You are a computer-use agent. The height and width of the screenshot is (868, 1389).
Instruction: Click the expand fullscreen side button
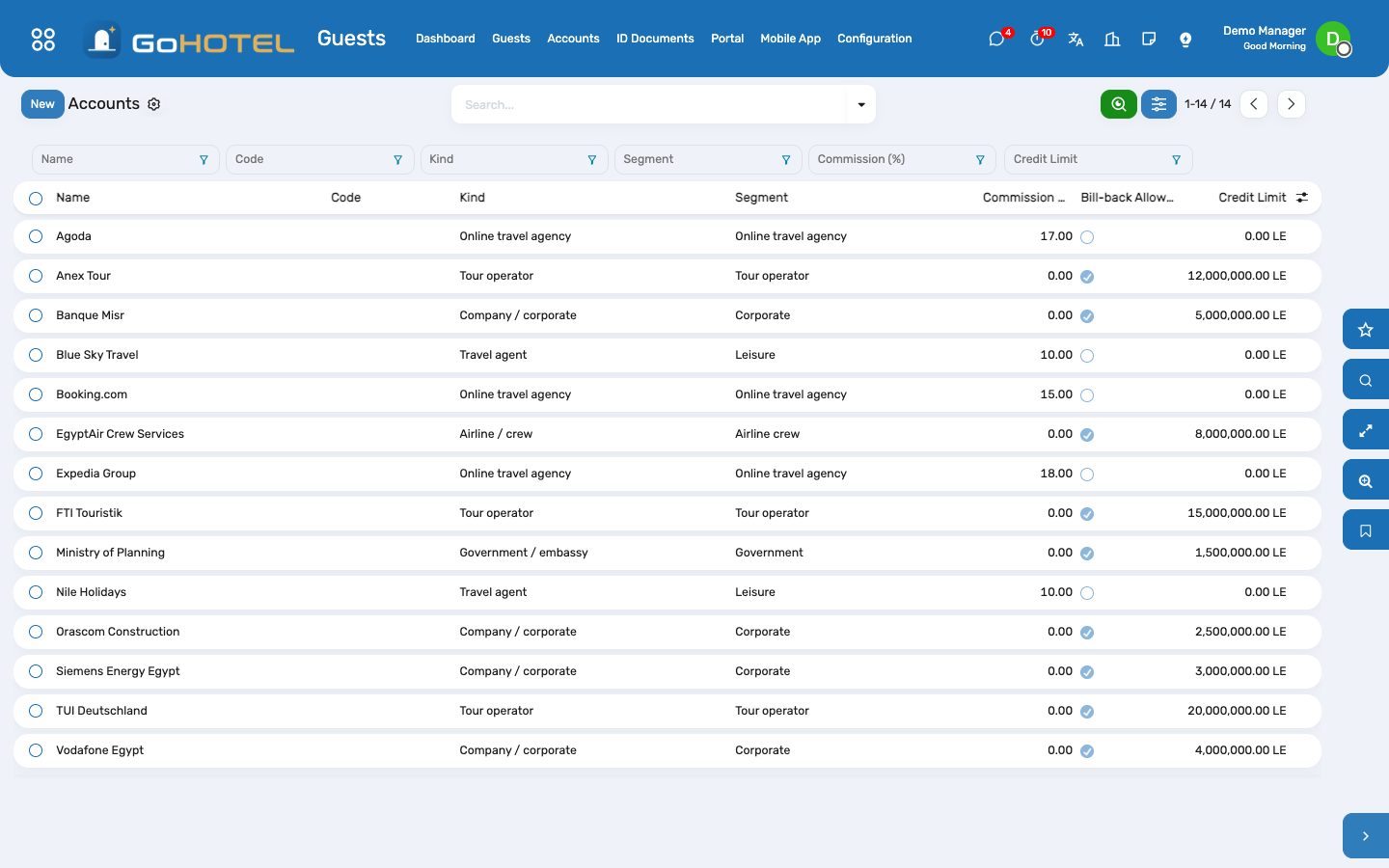tap(1366, 430)
